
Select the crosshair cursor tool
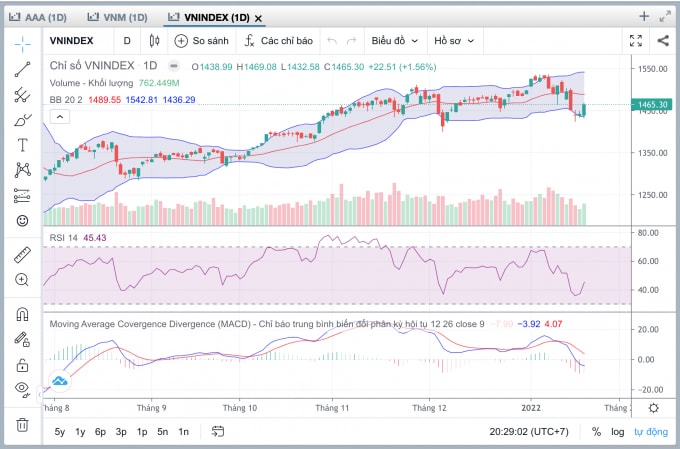click(22, 44)
